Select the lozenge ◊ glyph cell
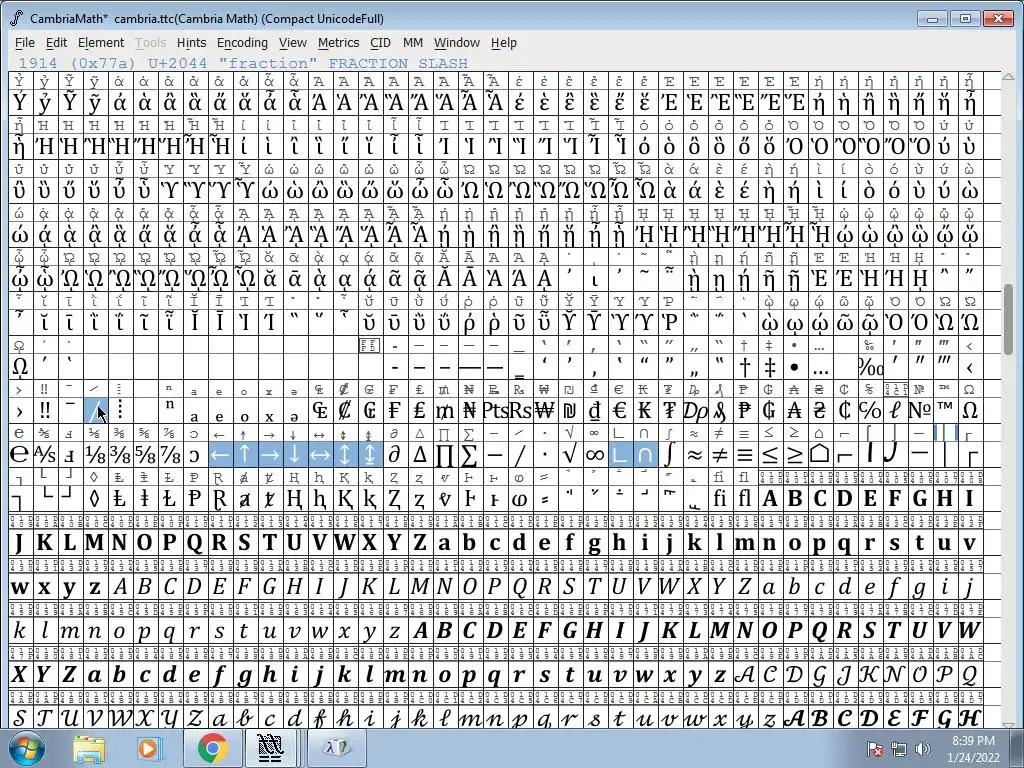 (x=95, y=499)
